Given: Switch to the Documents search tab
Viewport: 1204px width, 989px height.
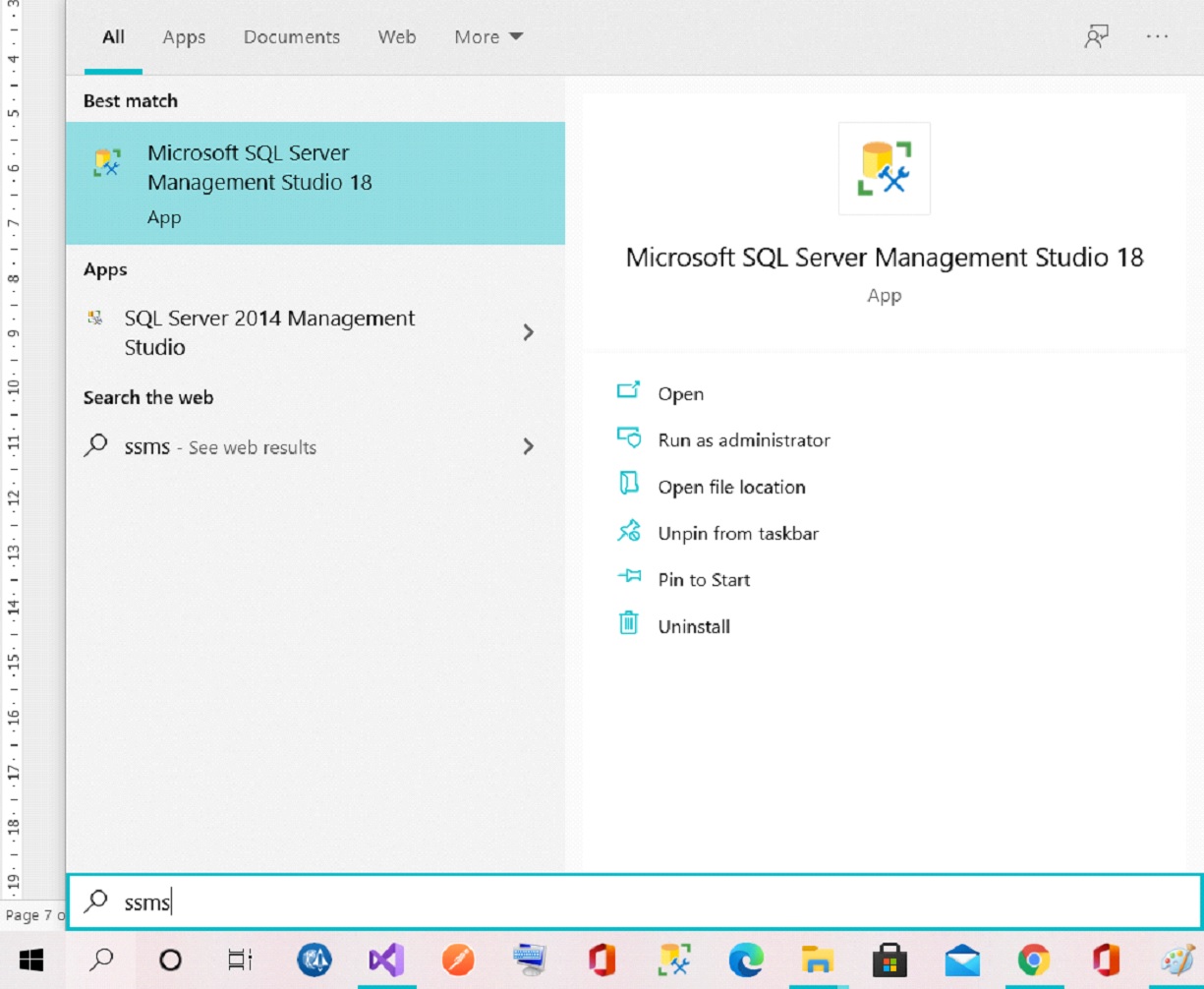Looking at the screenshot, I should tap(292, 37).
